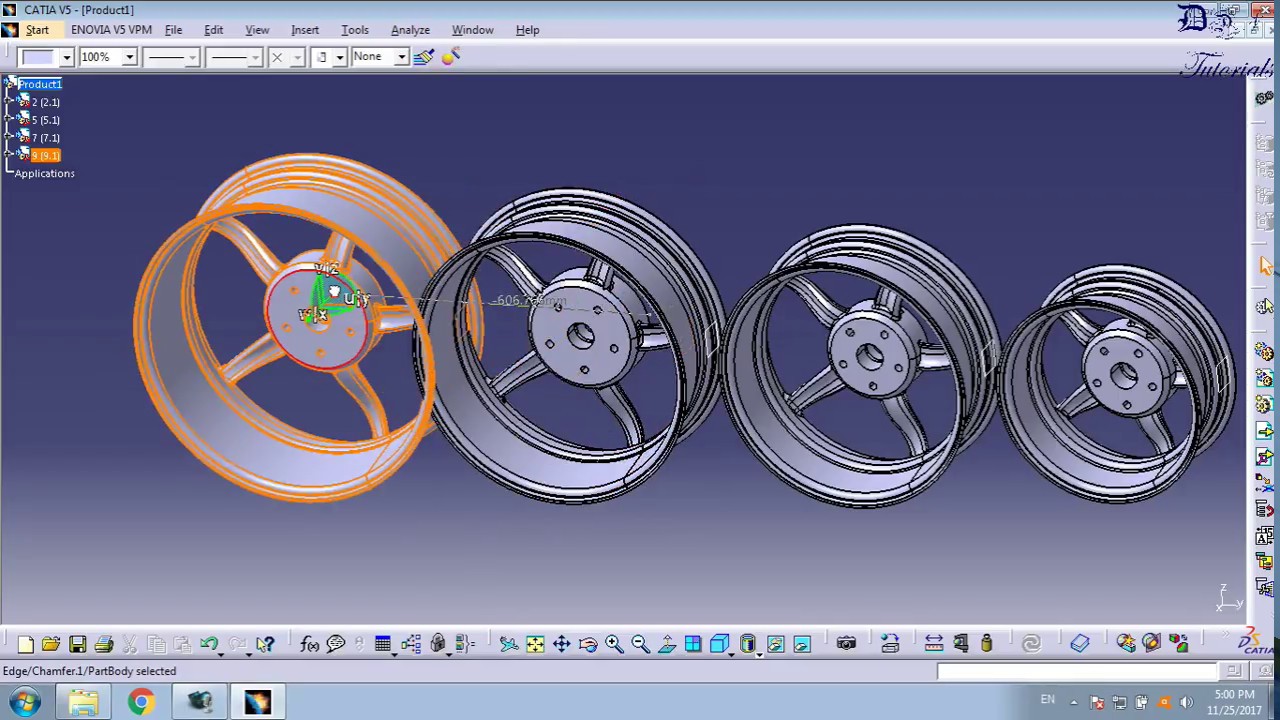Click the shading view mode cylinder icon

[748, 644]
